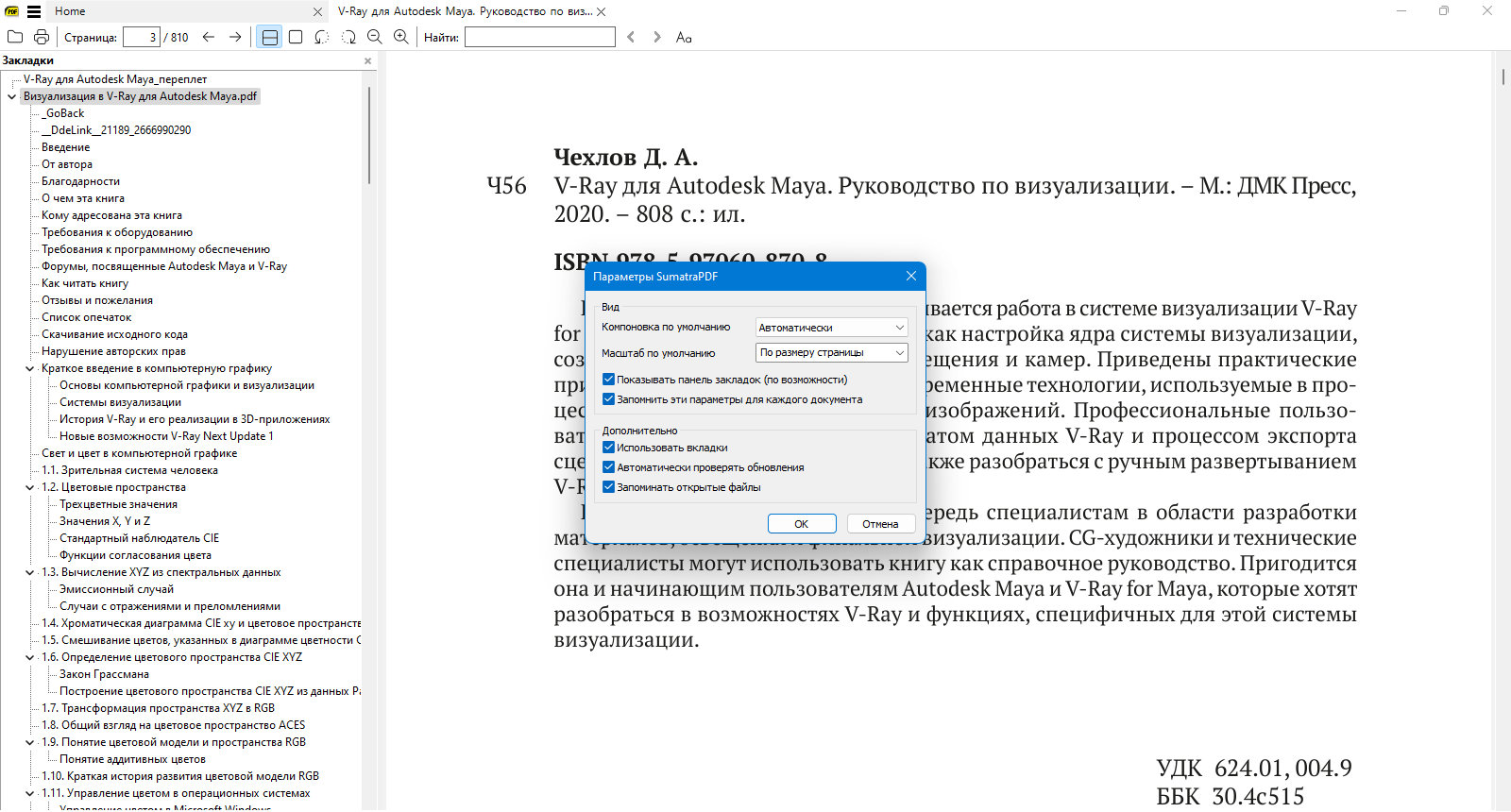Uncheck 'Использовать вкладки' checkbox
This screenshot has height=812, width=1511.
[x=608, y=448]
